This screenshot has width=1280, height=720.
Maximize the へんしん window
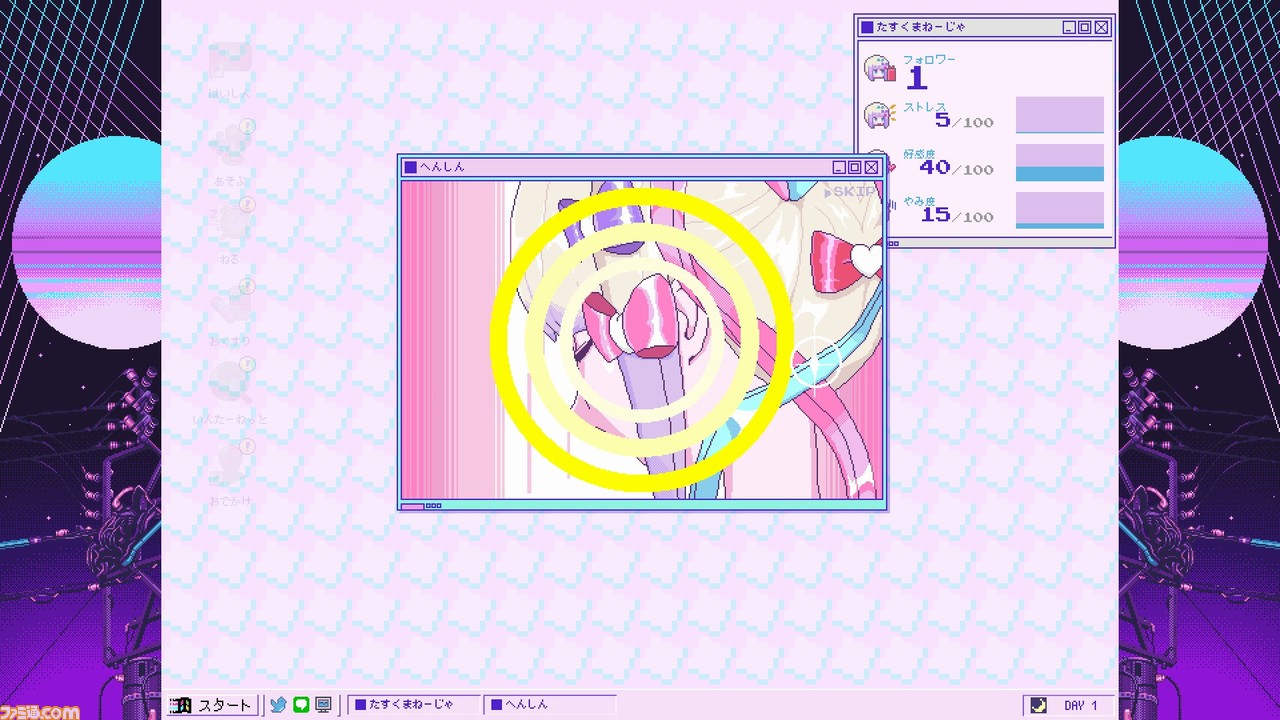click(x=855, y=167)
